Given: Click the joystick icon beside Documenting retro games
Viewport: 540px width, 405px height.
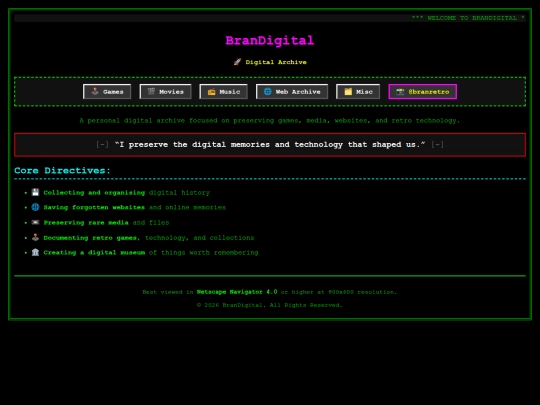Looking at the screenshot, I should pyautogui.click(x=35, y=237).
